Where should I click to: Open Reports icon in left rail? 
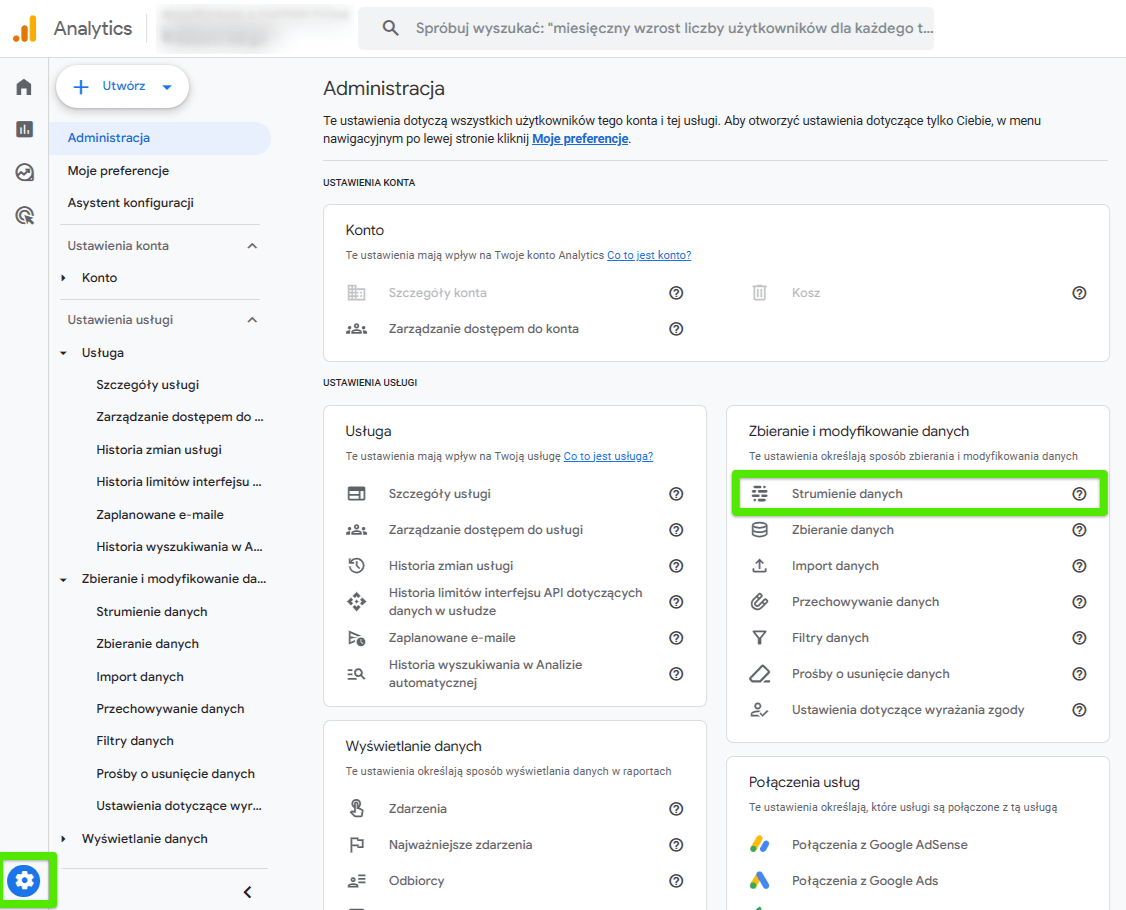(24, 129)
